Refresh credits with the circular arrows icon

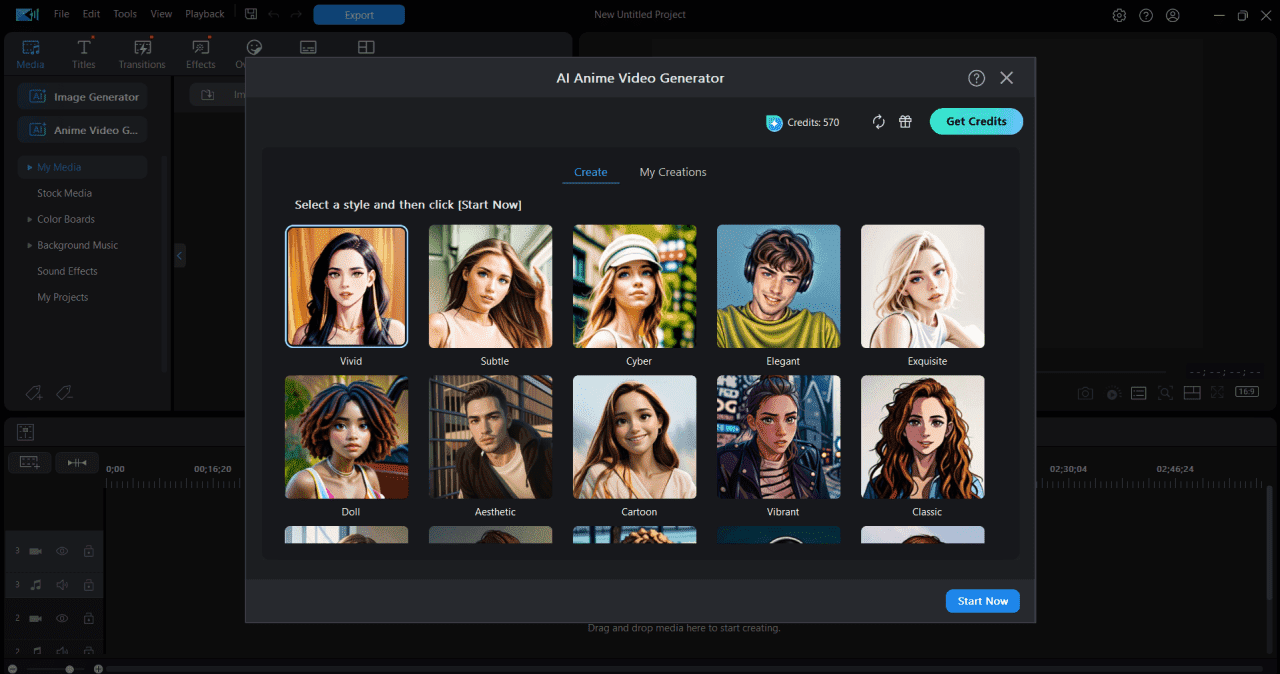(879, 122)
